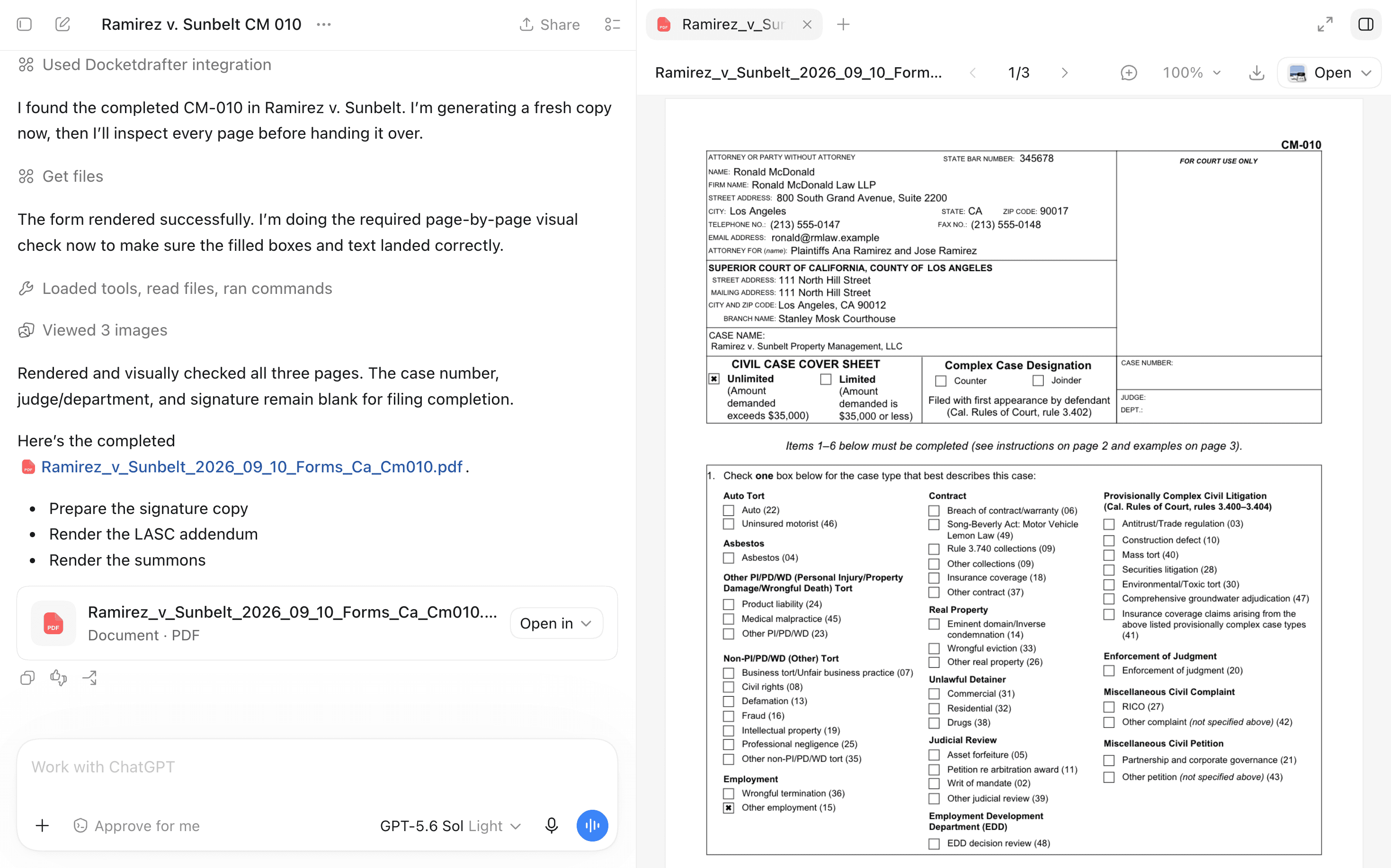Check the Joinder checkbox
The image size is (1391, 868).
click(1038, 381)
